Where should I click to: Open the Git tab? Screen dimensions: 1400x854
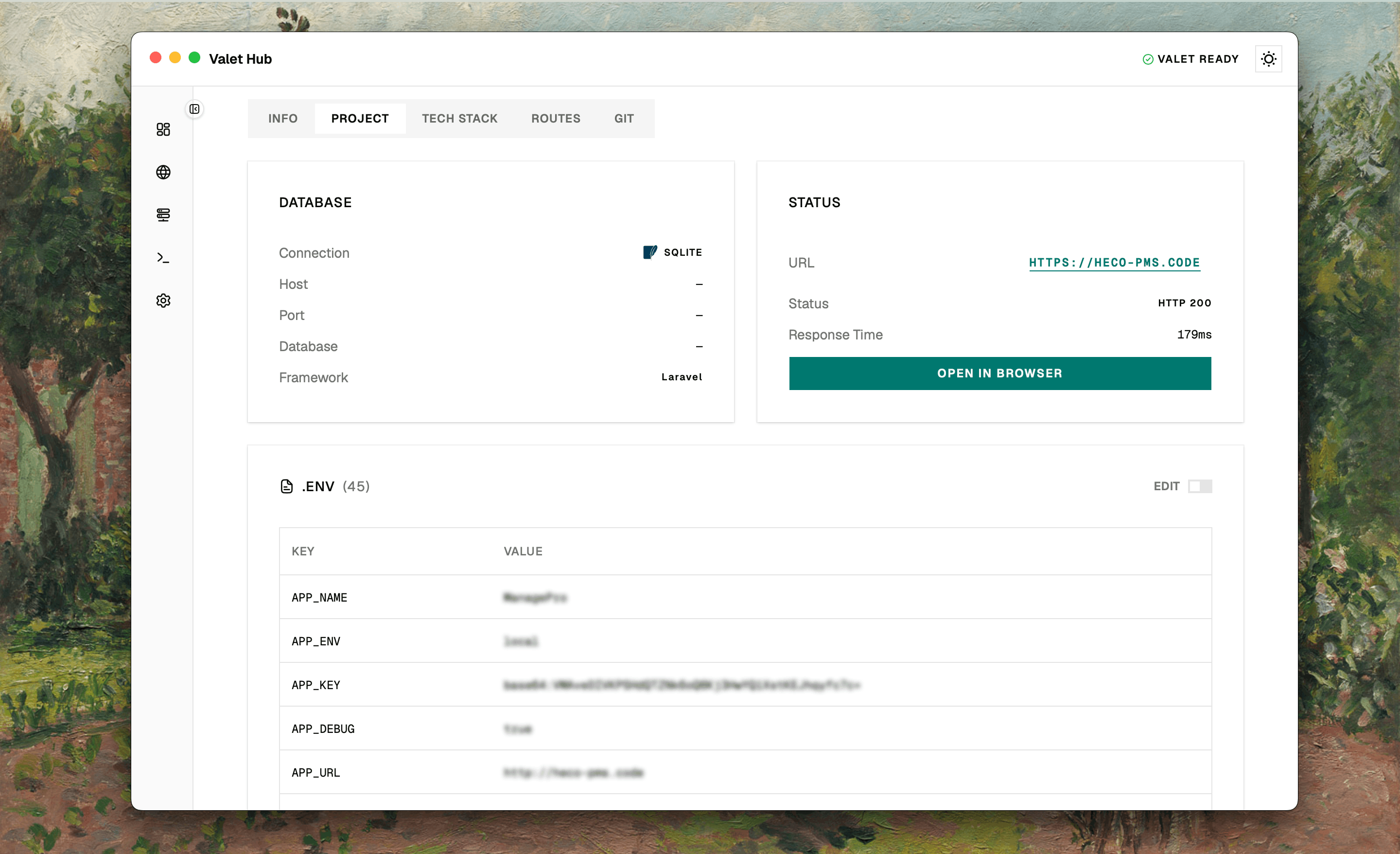[x=624, y=118]
